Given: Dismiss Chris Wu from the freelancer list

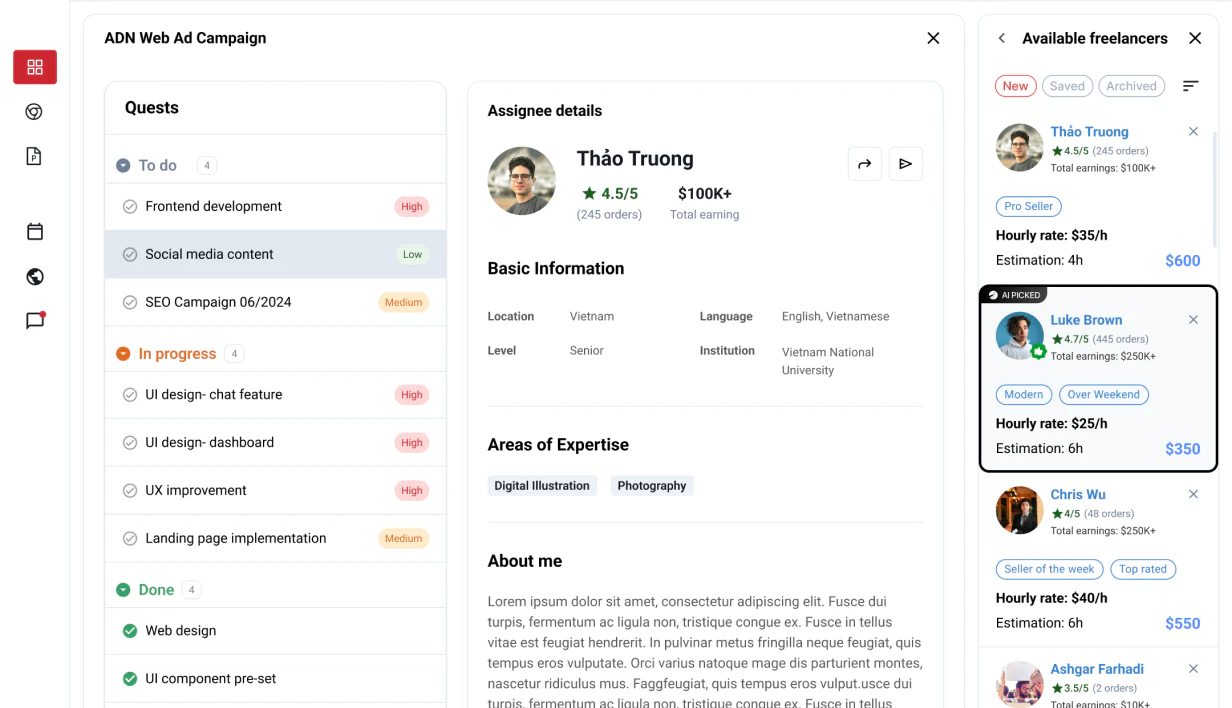Looking at the screenshot, I should point(1193,494).
